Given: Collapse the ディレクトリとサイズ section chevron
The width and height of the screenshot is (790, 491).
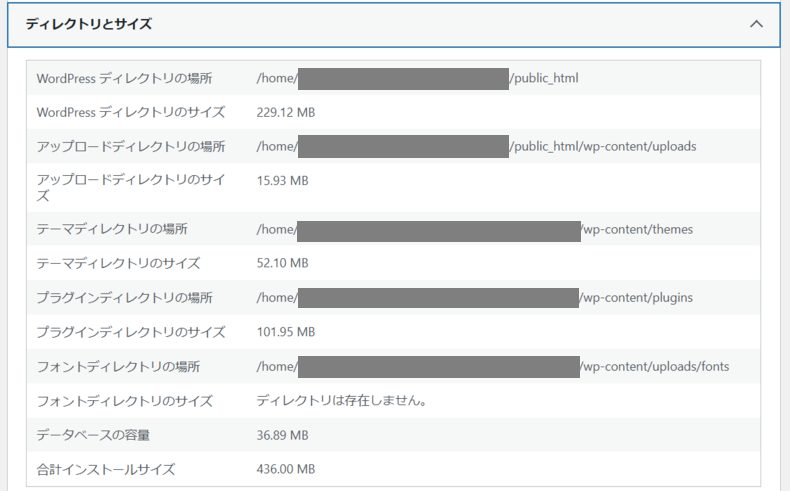Looking at the screenshot, I should point(756,24).
